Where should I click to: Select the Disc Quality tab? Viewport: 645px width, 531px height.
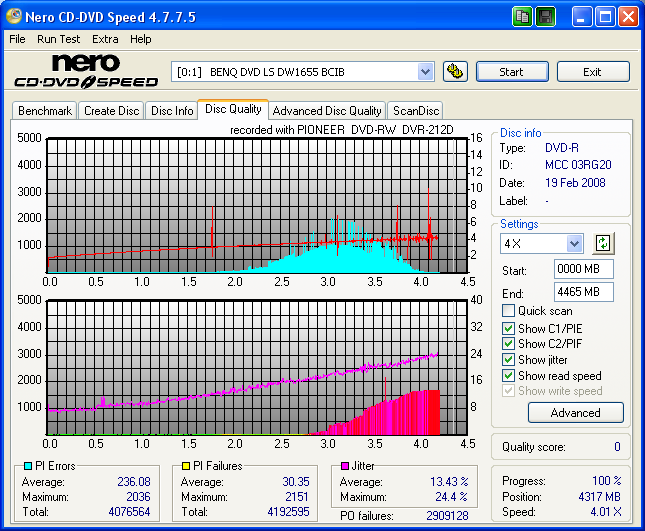(x=233, y=109)
